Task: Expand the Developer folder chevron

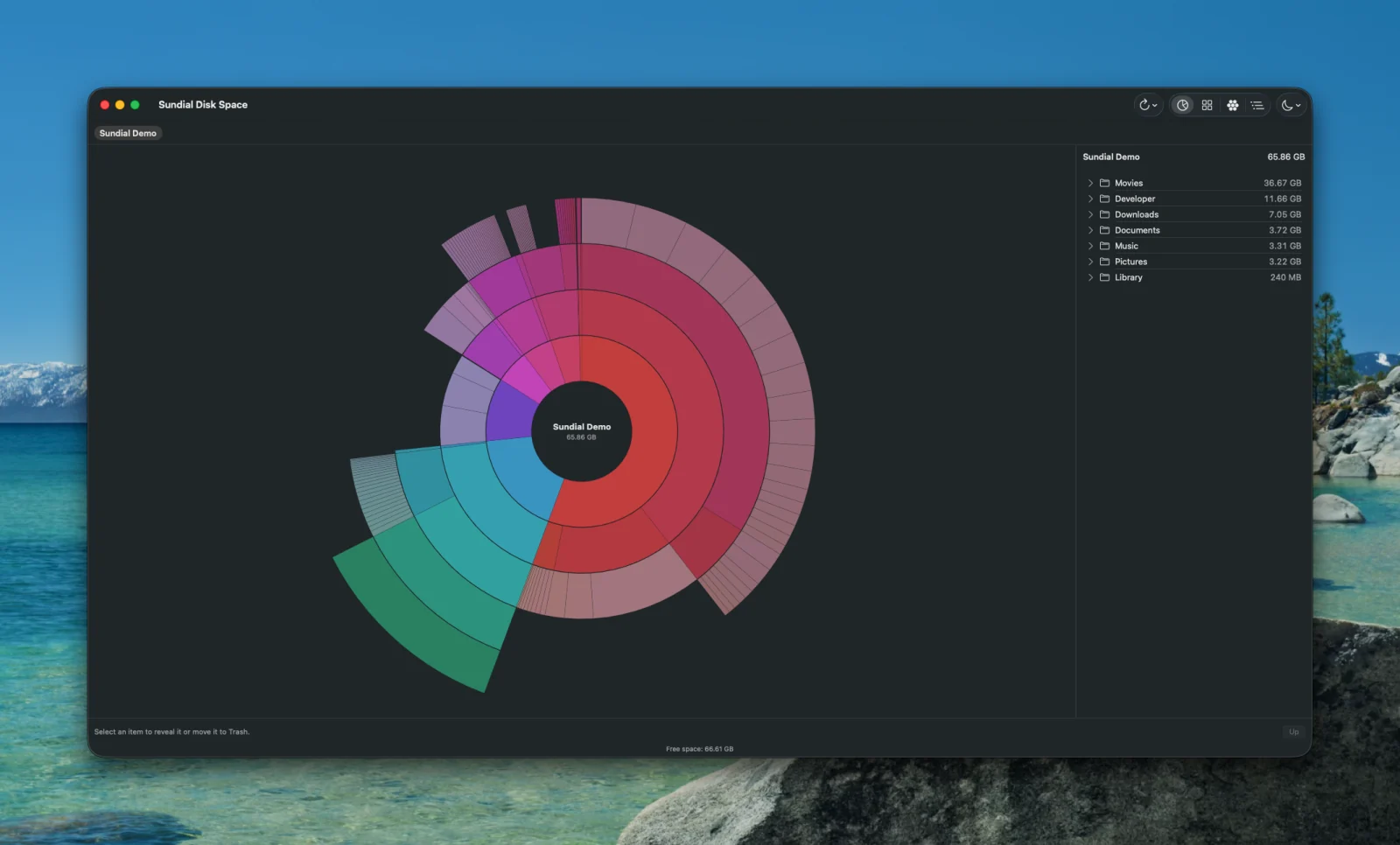Action: coord(1090,199)
